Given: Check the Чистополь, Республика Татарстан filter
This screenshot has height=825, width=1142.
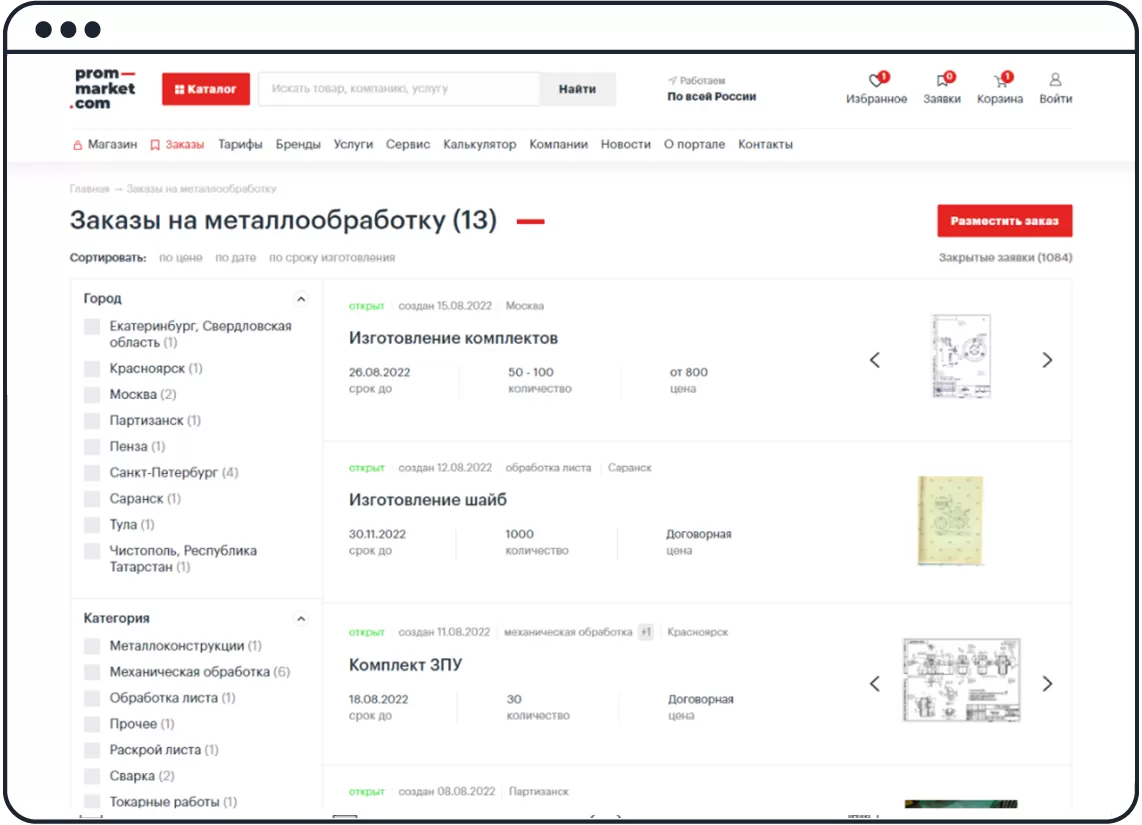Looking at the screenshot, I should (92, 550).
